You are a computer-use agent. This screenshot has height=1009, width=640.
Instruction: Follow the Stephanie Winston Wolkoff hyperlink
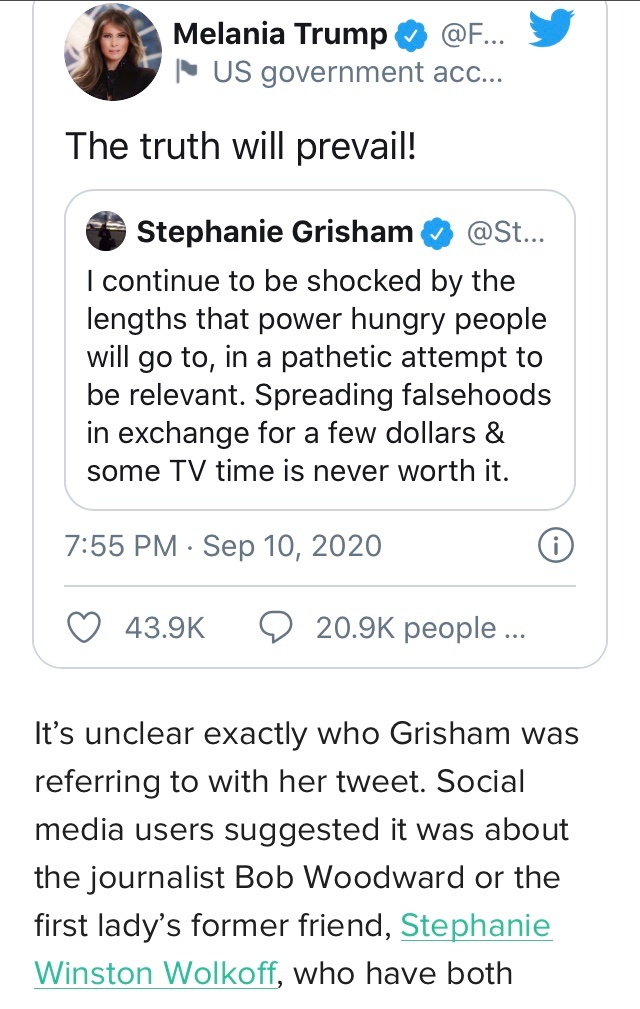coord(155,971)
